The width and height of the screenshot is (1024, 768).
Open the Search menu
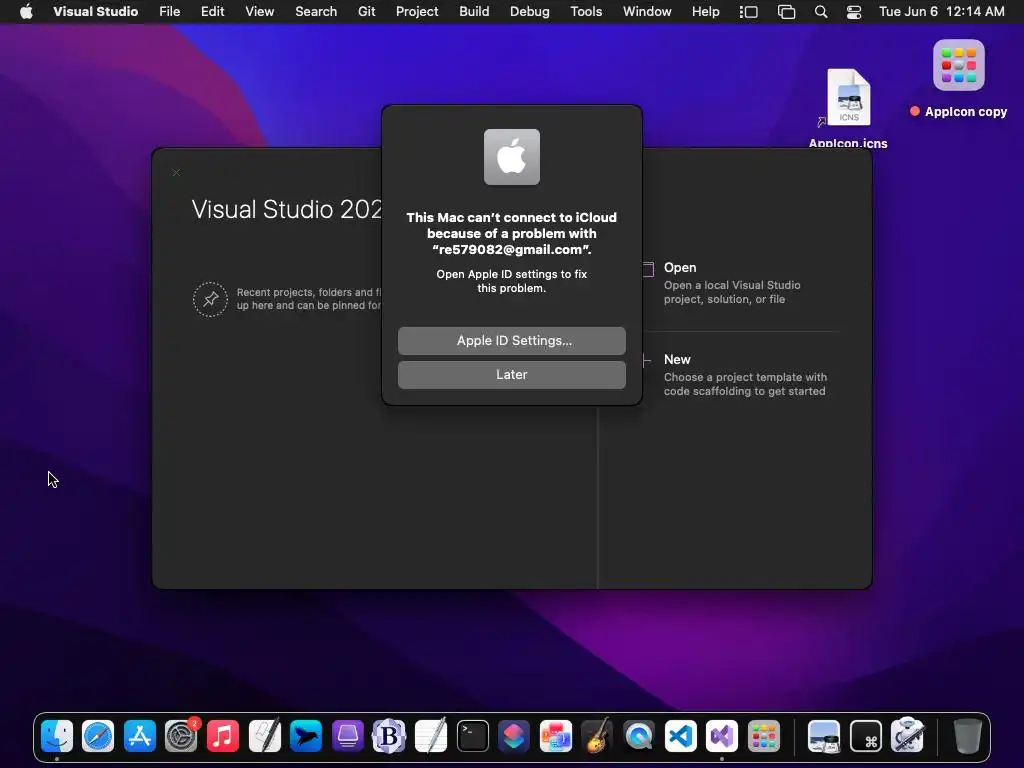click(316, 11)
